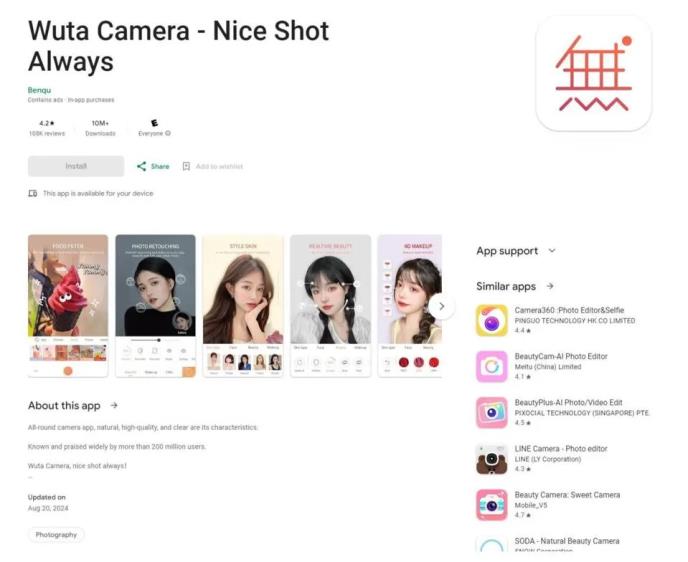Open the BeautyPlus app icon
This screenshot has width=688, height=562.
coord(492,412)
